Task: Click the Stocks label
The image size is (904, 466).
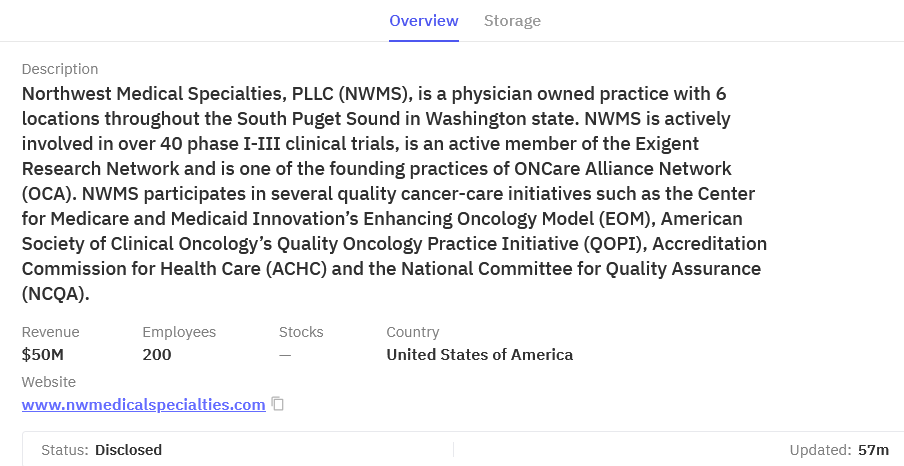Action: pyautogui.click(x=301, y=332)
